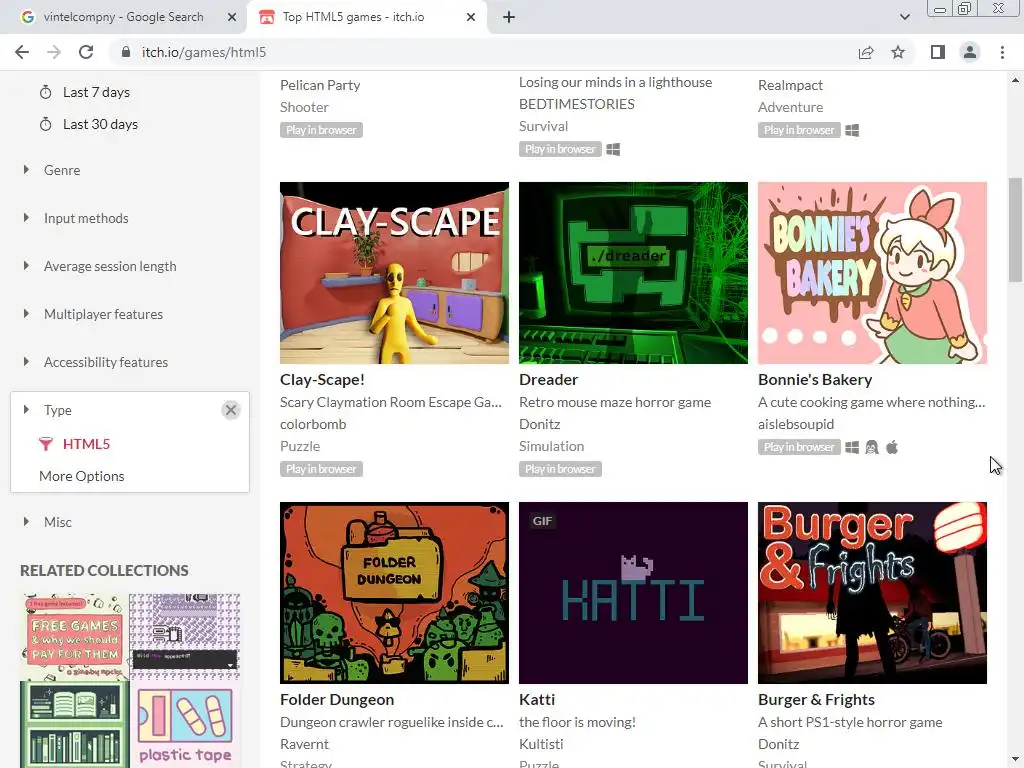Open the Realmpact author link
This screenshot has width=1024, height=768.
coord(790,85)
